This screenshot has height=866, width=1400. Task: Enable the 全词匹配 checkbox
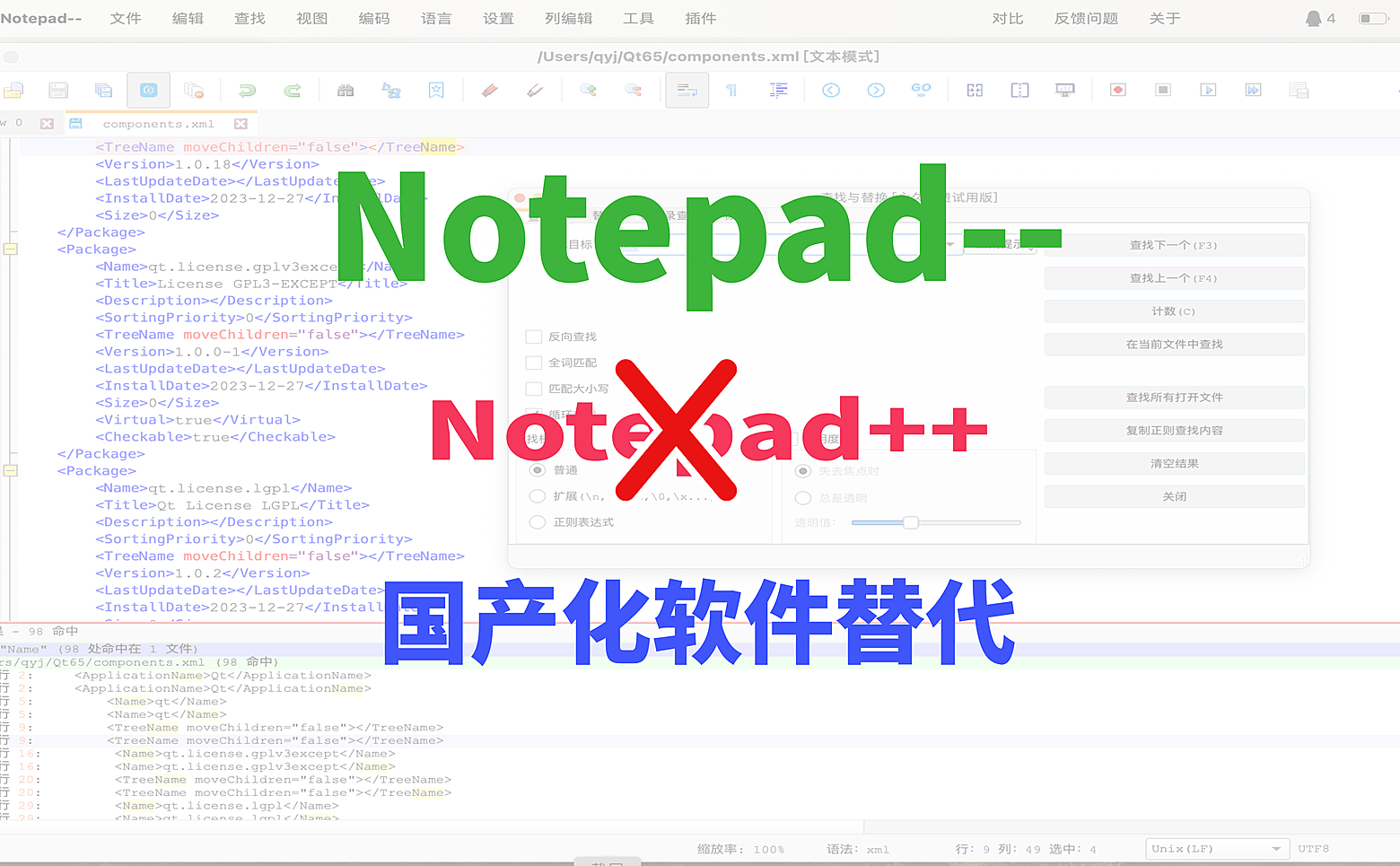tap(533, 363)
